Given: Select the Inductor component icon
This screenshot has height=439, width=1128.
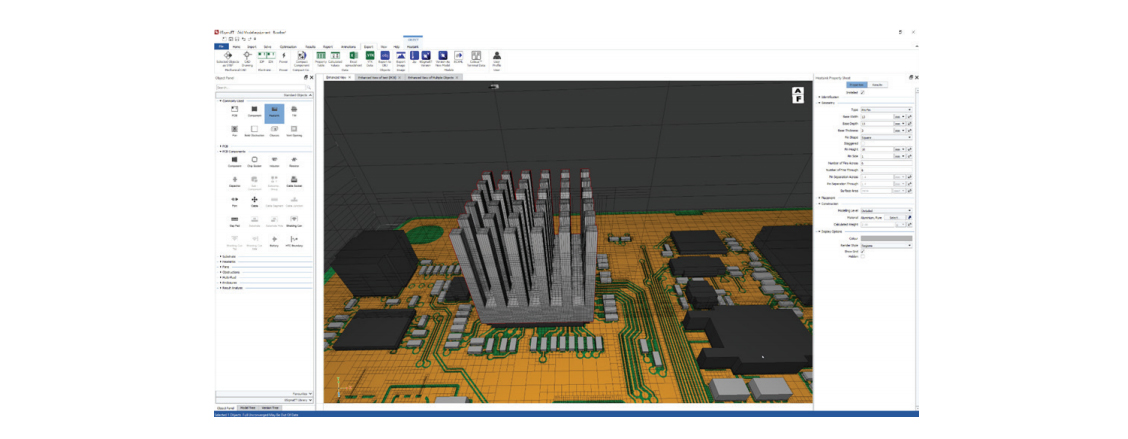Looking at the screenshot, I should [x=274, y=160].
